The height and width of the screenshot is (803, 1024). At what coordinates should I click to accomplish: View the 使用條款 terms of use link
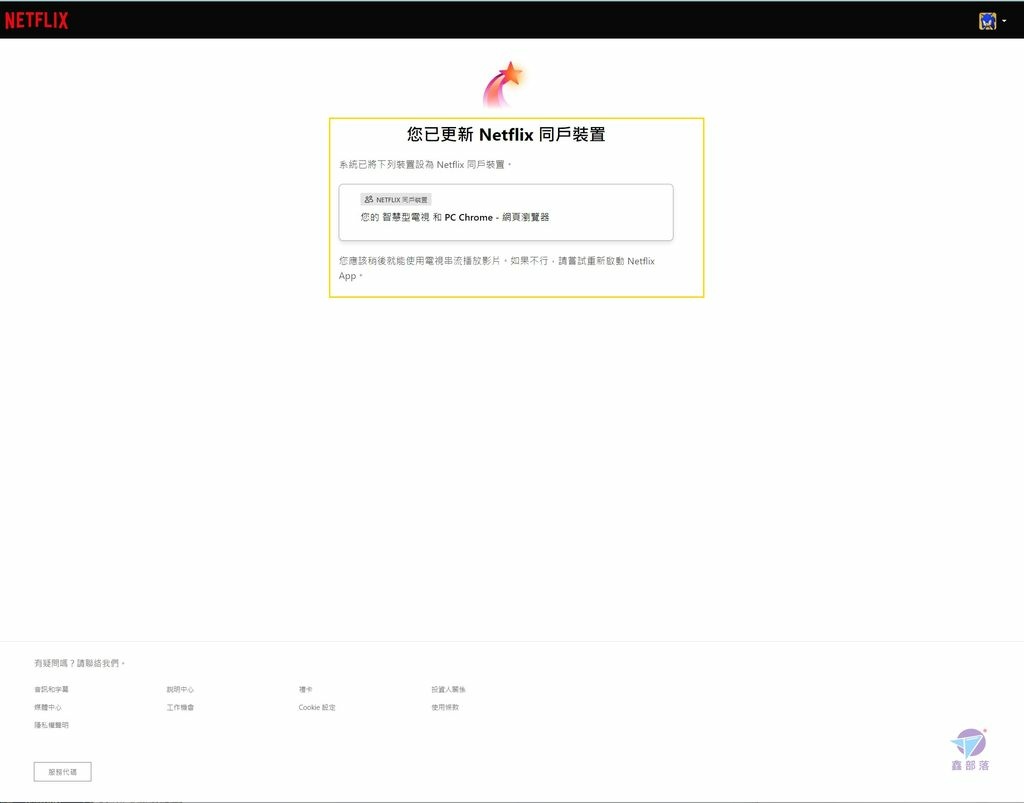pyautogui.click(x=445, y=707)
